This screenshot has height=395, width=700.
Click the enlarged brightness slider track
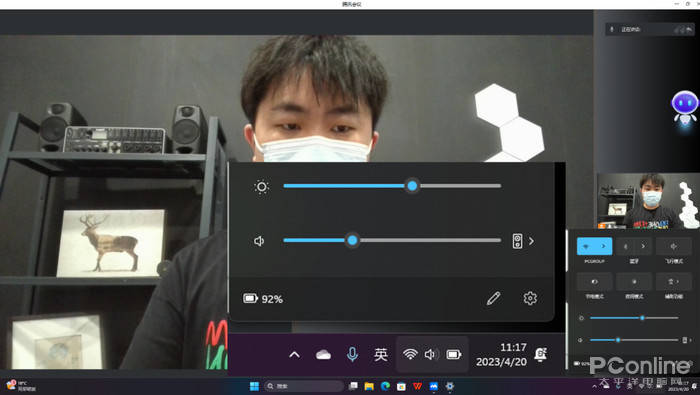pos(392,186)
